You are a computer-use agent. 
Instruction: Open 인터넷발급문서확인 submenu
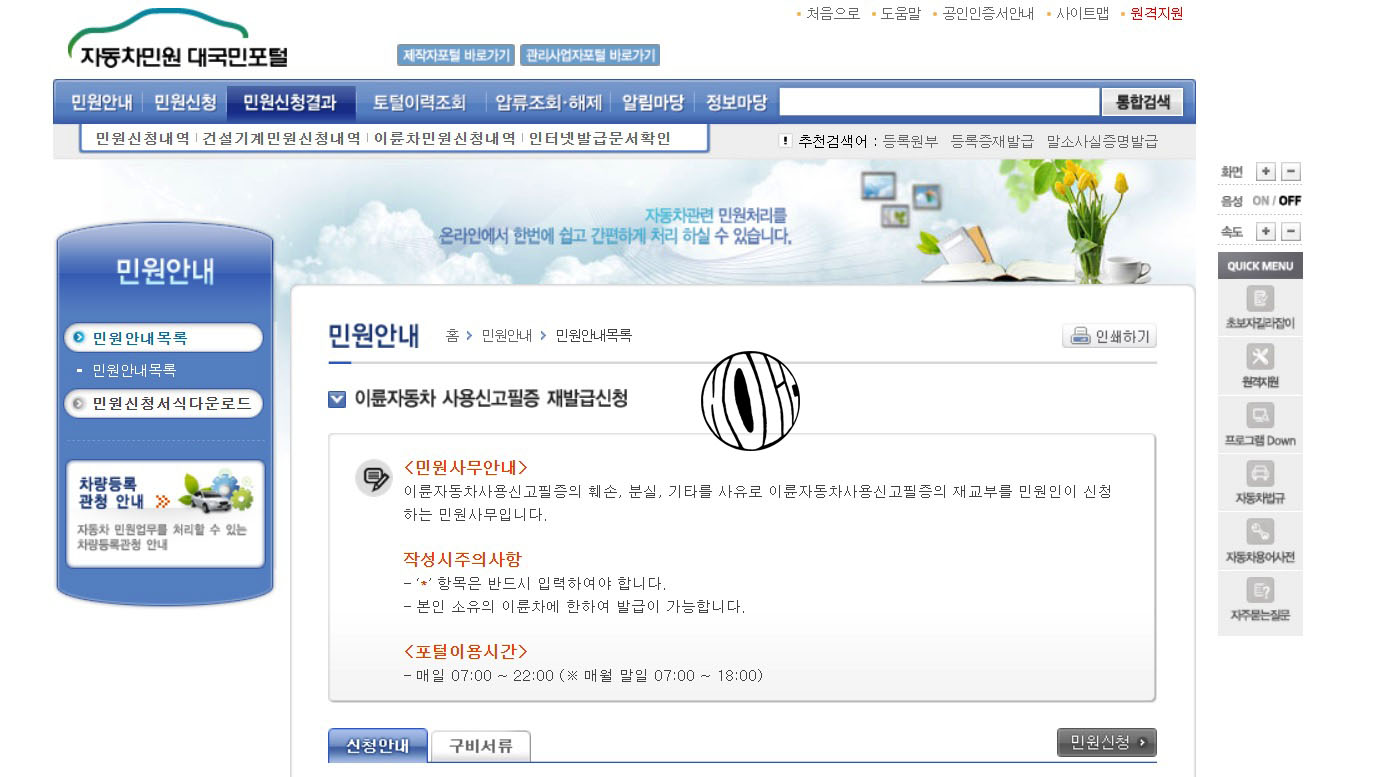coord(599,139)
